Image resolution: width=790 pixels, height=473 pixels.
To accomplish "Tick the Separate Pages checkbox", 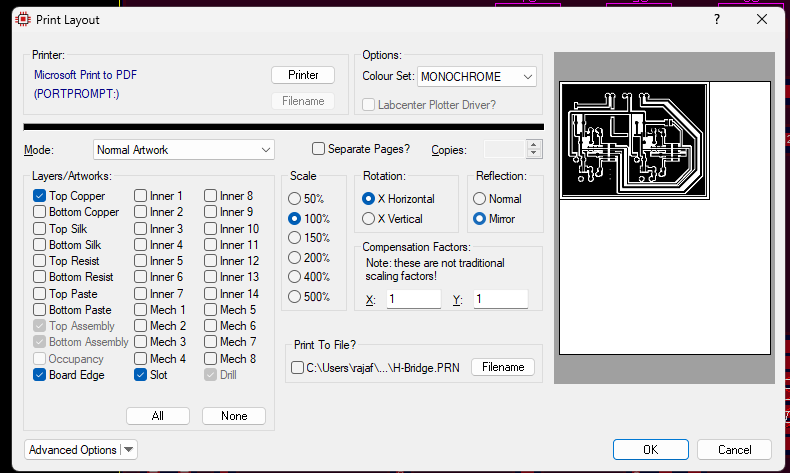I will pos(318,149).
